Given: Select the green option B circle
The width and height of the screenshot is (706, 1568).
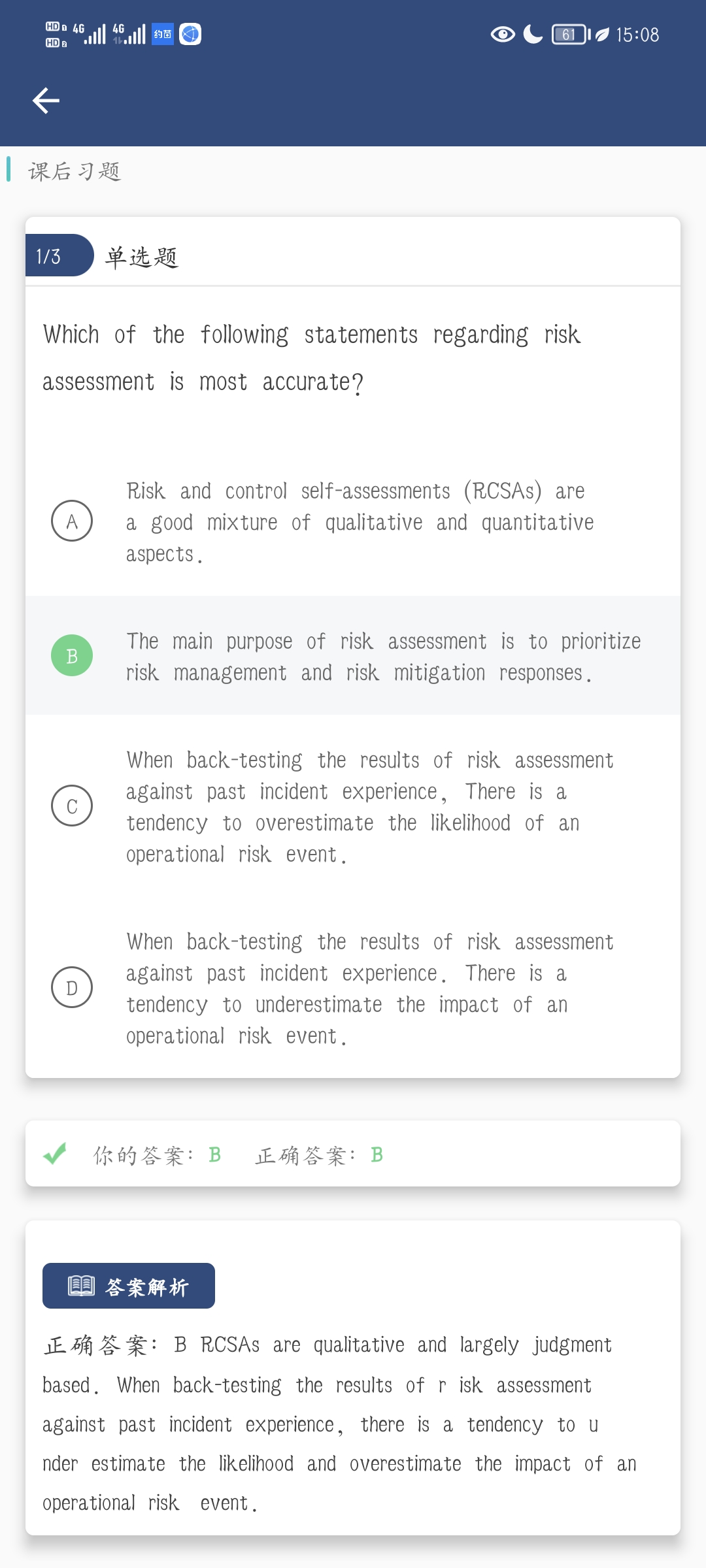Looking at the screenshot, I should [x=72, y=655].
